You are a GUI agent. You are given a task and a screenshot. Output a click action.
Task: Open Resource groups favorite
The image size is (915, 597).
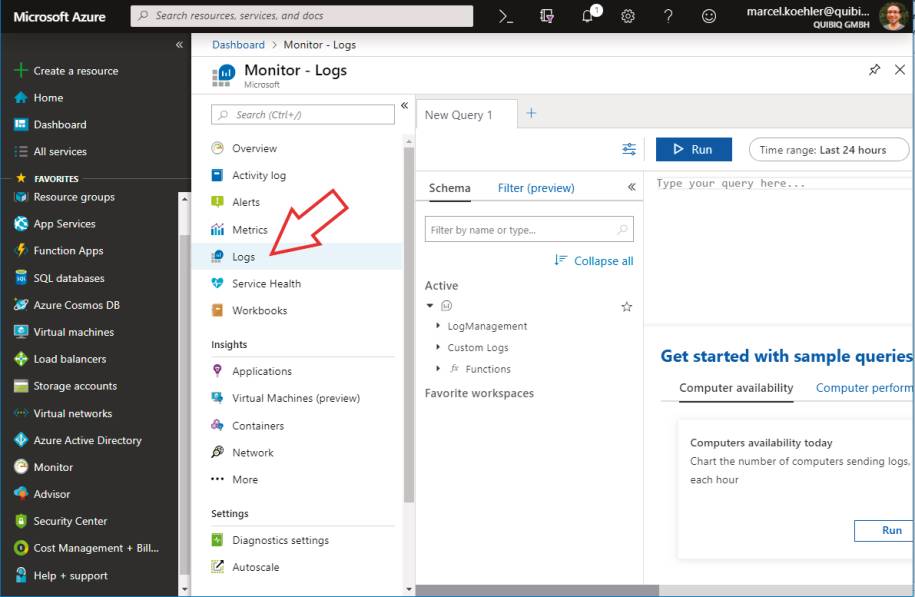(64, 197)
